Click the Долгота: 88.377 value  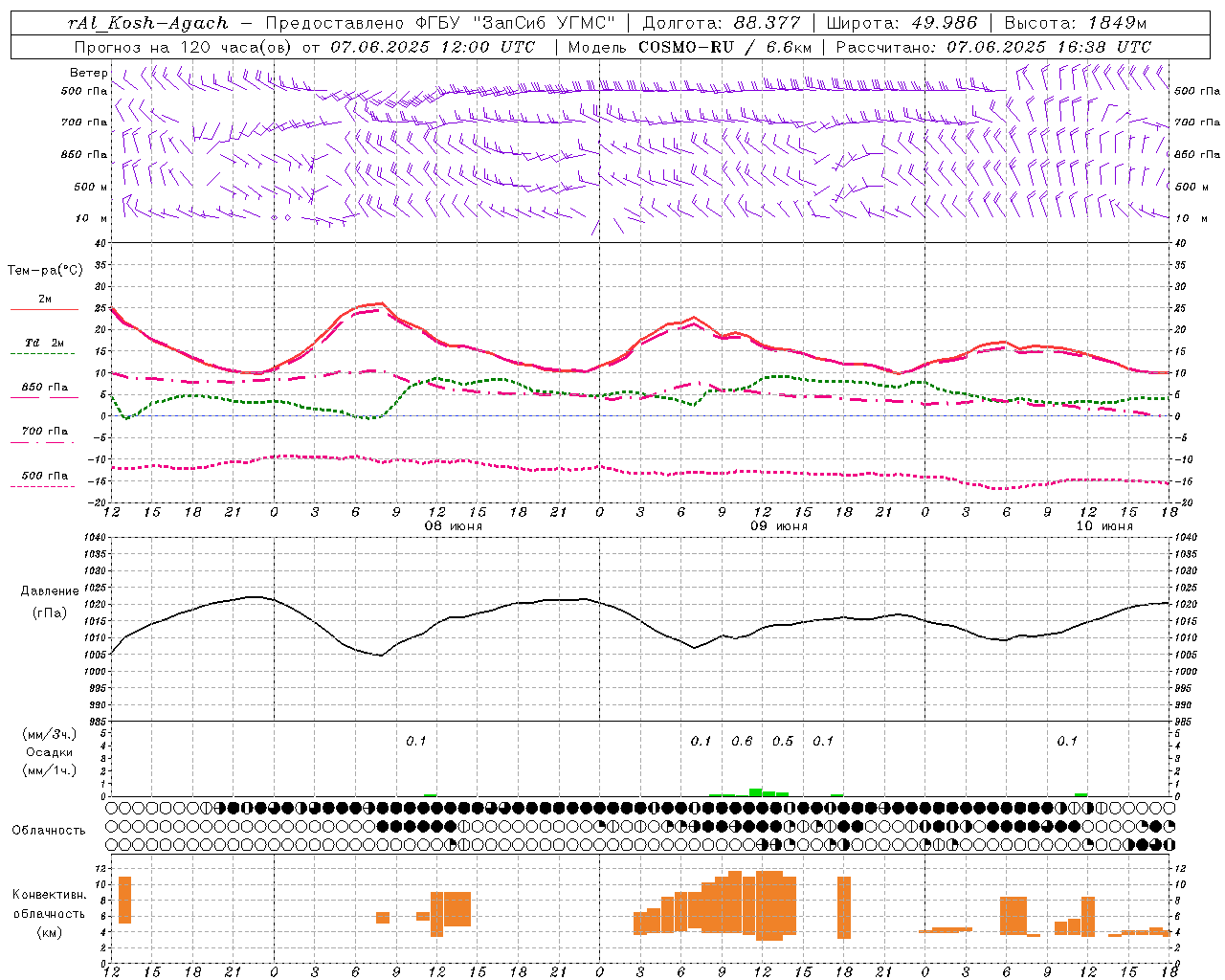tap(721, 23)
